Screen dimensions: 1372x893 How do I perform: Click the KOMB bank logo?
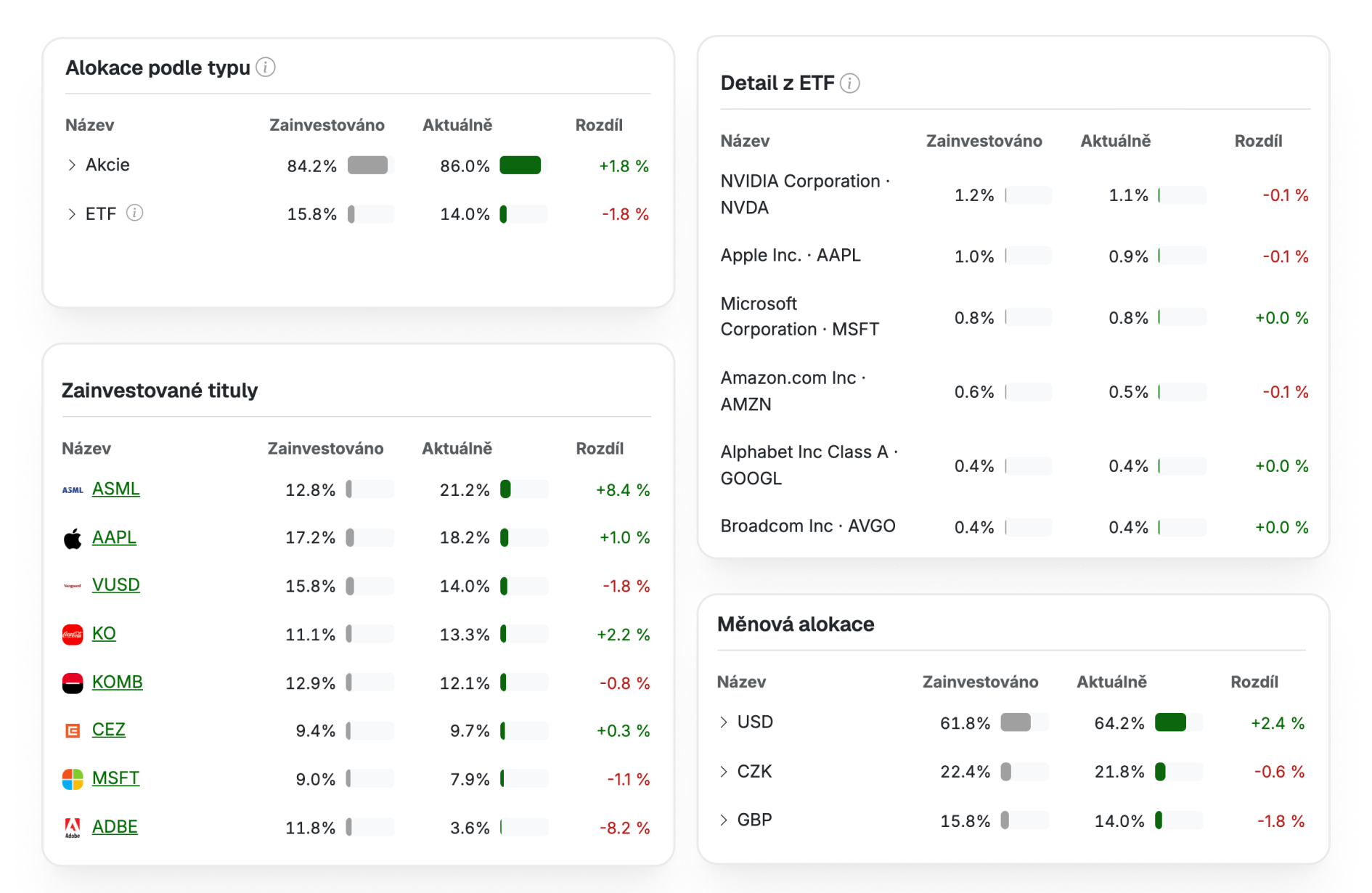point(73,683)
